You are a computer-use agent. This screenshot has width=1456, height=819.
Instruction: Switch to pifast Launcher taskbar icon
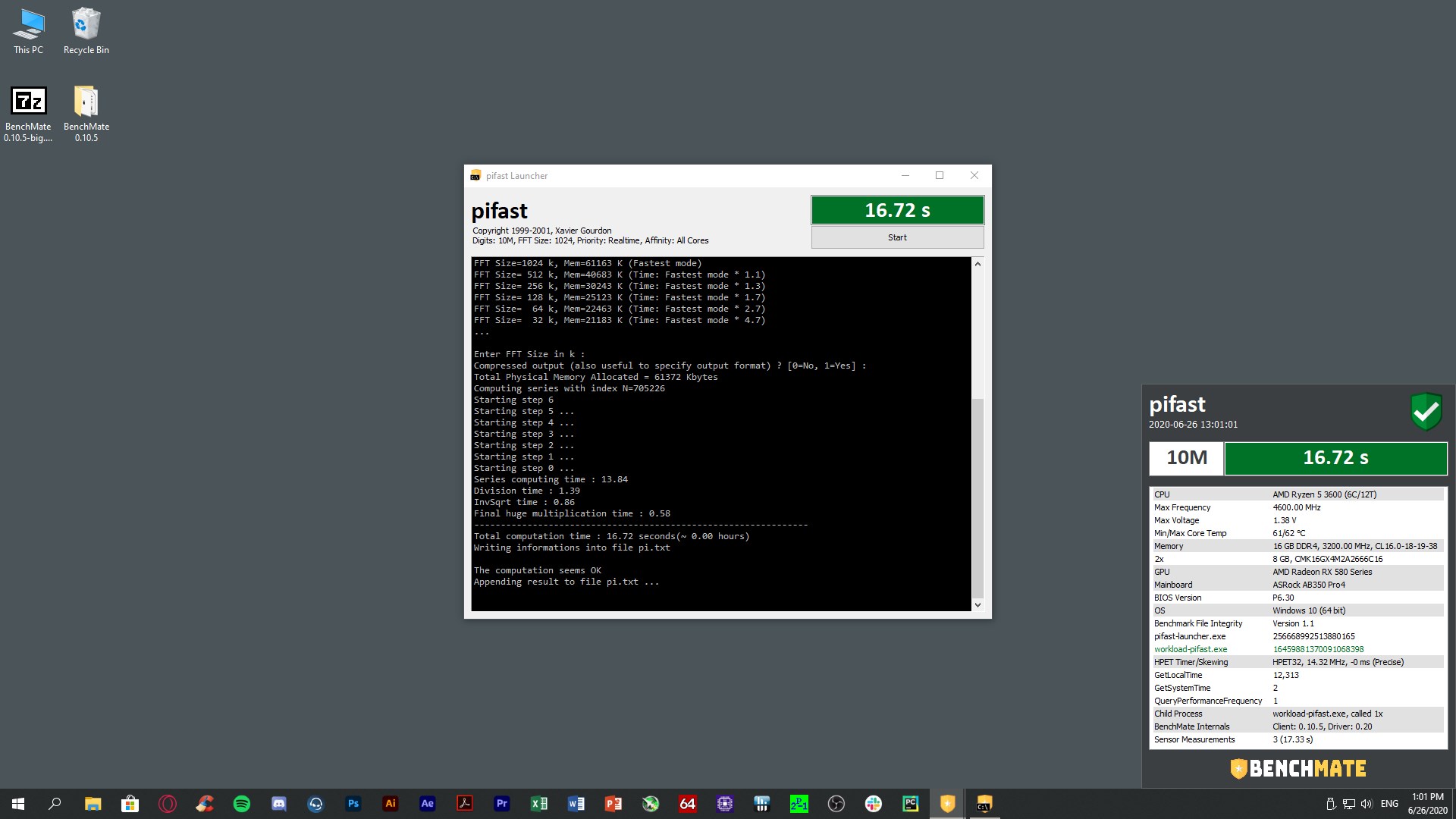[x=984, y=804]
